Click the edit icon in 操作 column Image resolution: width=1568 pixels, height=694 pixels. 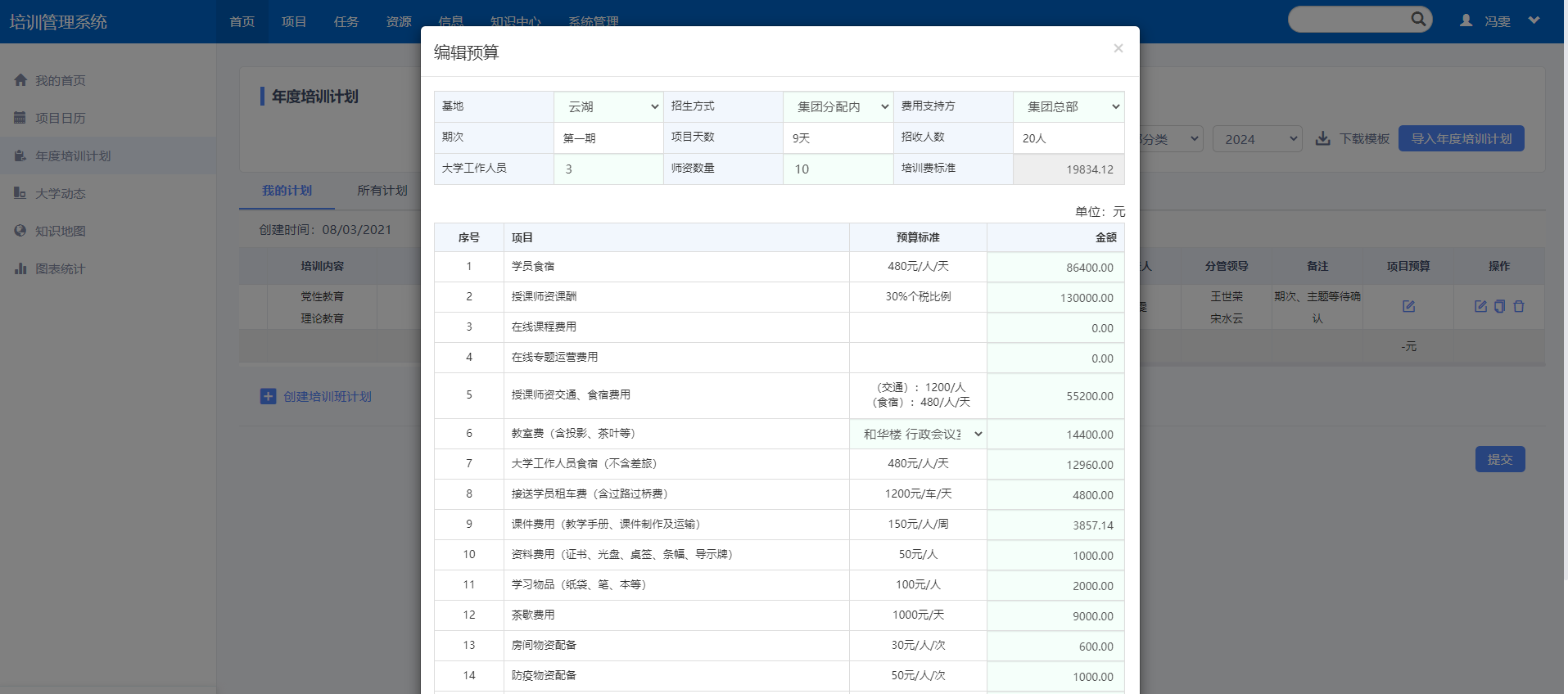coord(1480,306)
